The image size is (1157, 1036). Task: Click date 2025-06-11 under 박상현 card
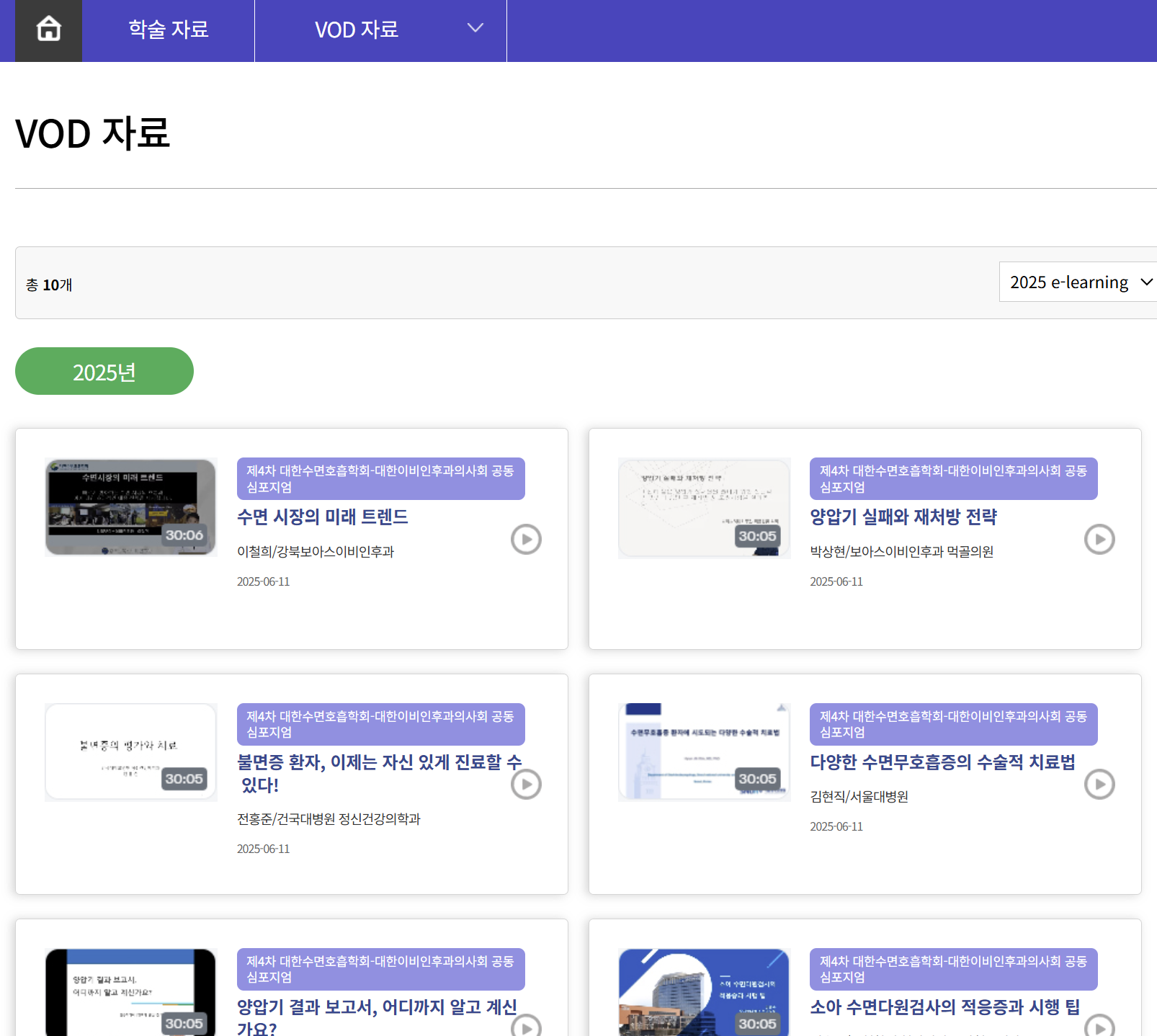coord(836,581)
